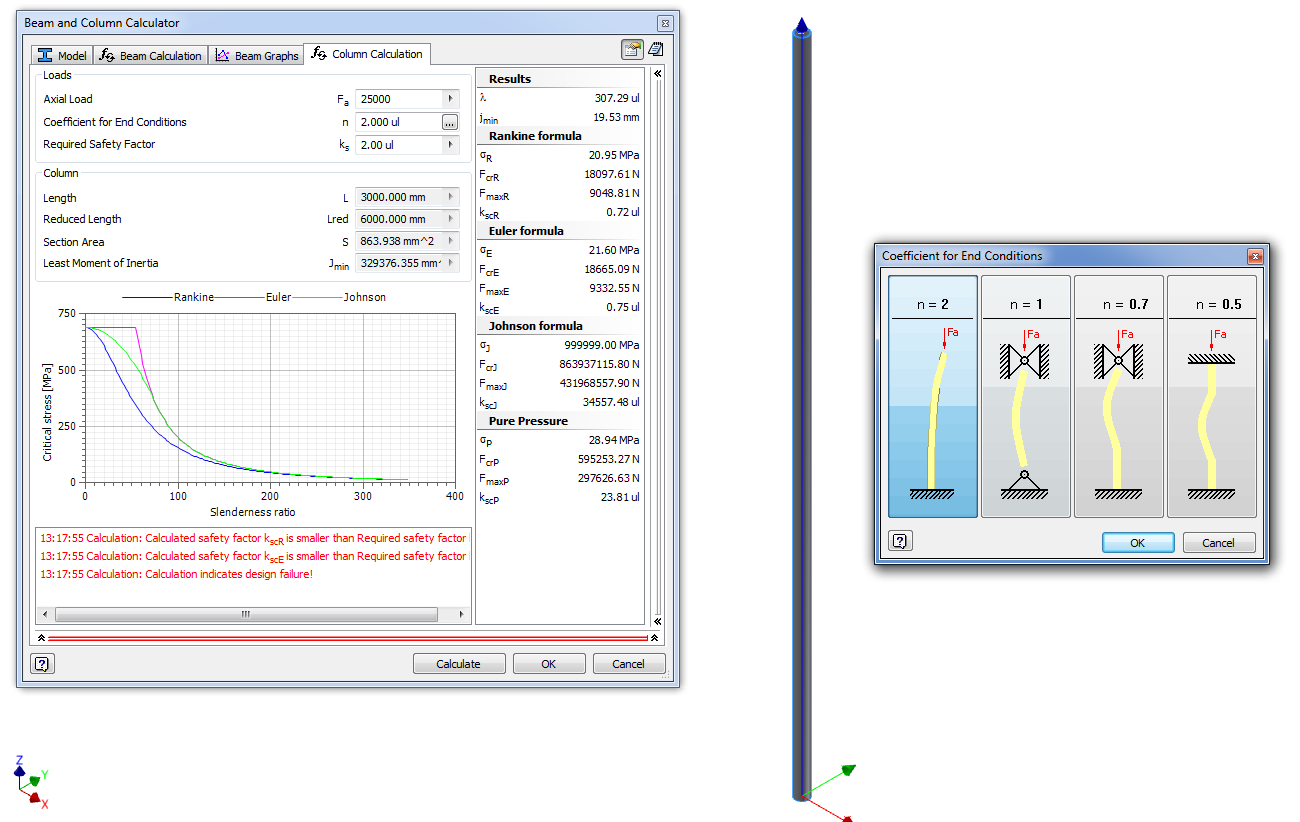Image resolution: width=1300 pixels, height=822 pixels.
Task: Click the Help icon in Coefficient for End Conditions
Action: pyautogui.click(x=898, y=540)
